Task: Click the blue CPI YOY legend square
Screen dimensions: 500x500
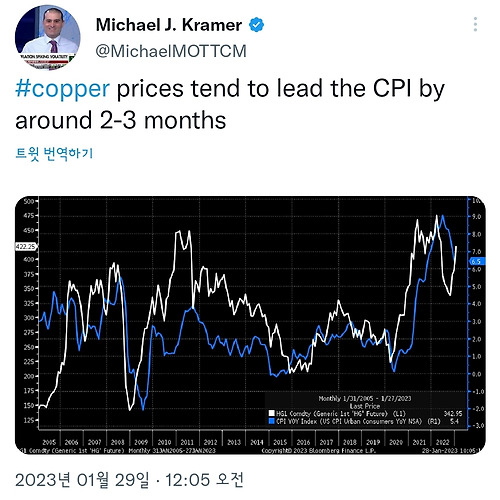Action: 272,422
